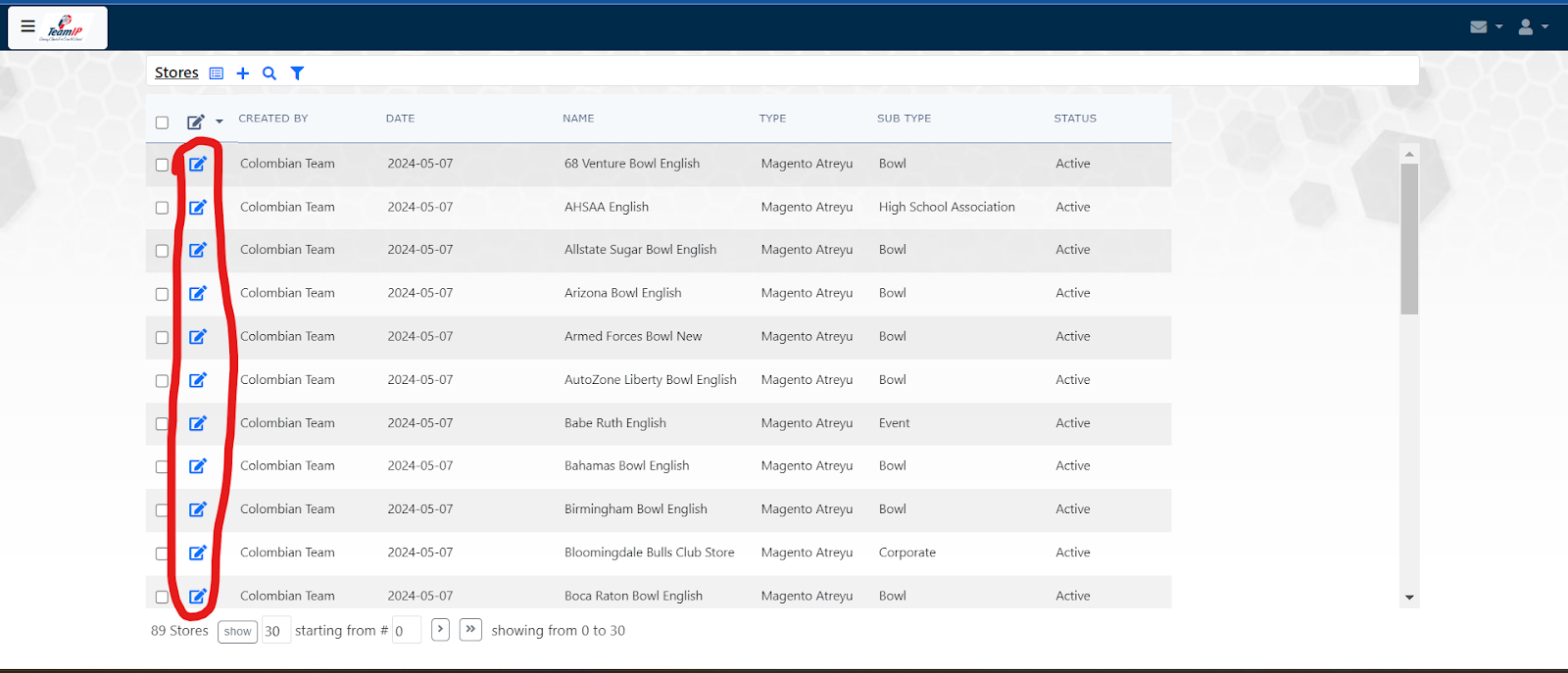
Task: Toggle the select-all checkbox in header
Action: pos(162,122)
